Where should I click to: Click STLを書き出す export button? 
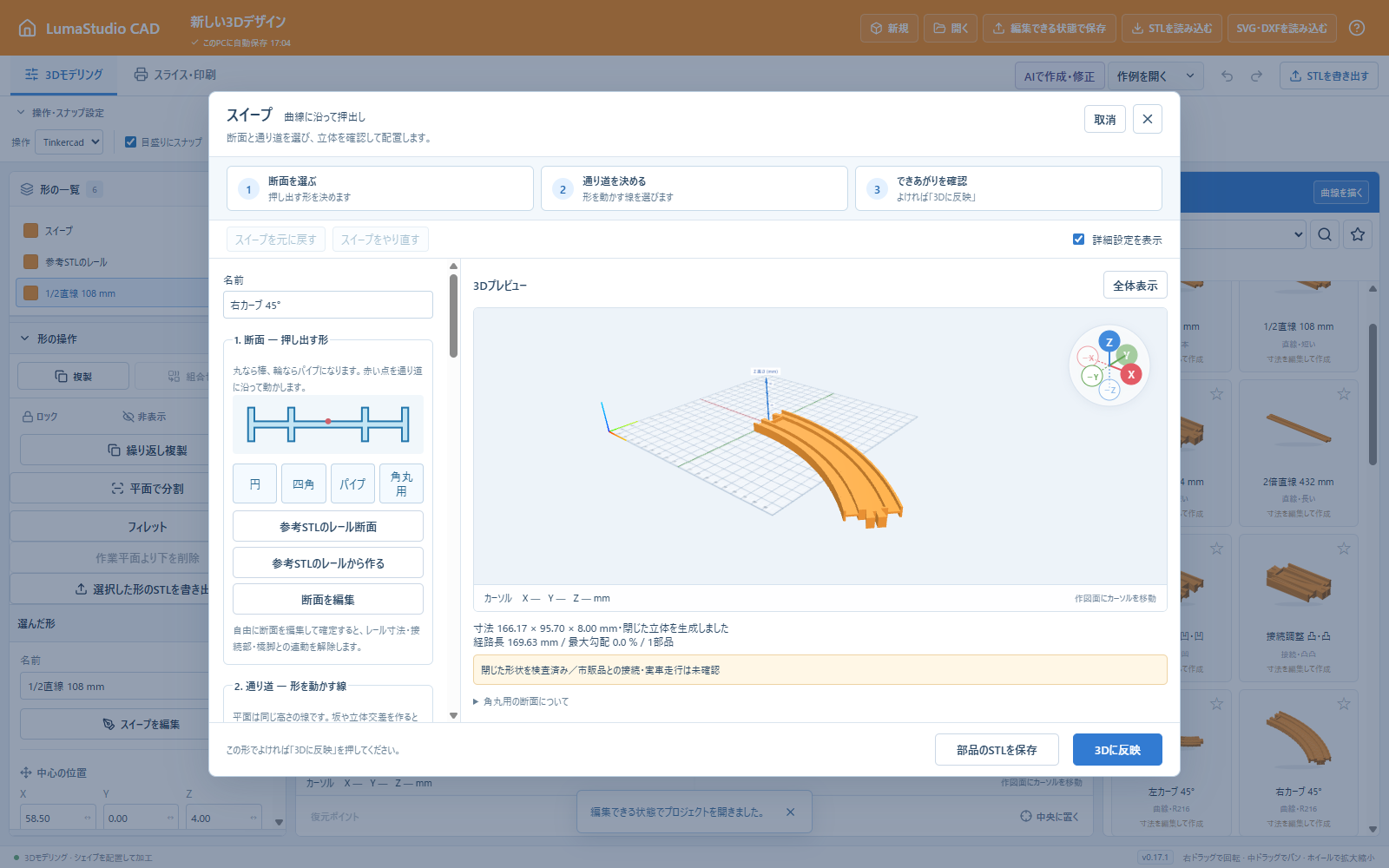(1328, 76)
